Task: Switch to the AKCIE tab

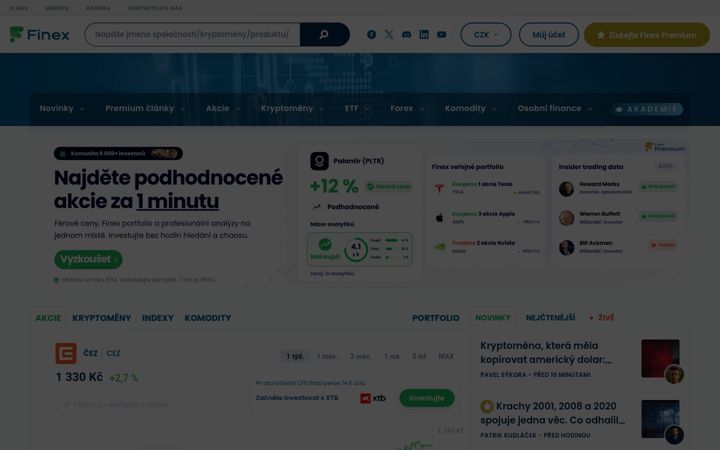Action: (48, 318)
